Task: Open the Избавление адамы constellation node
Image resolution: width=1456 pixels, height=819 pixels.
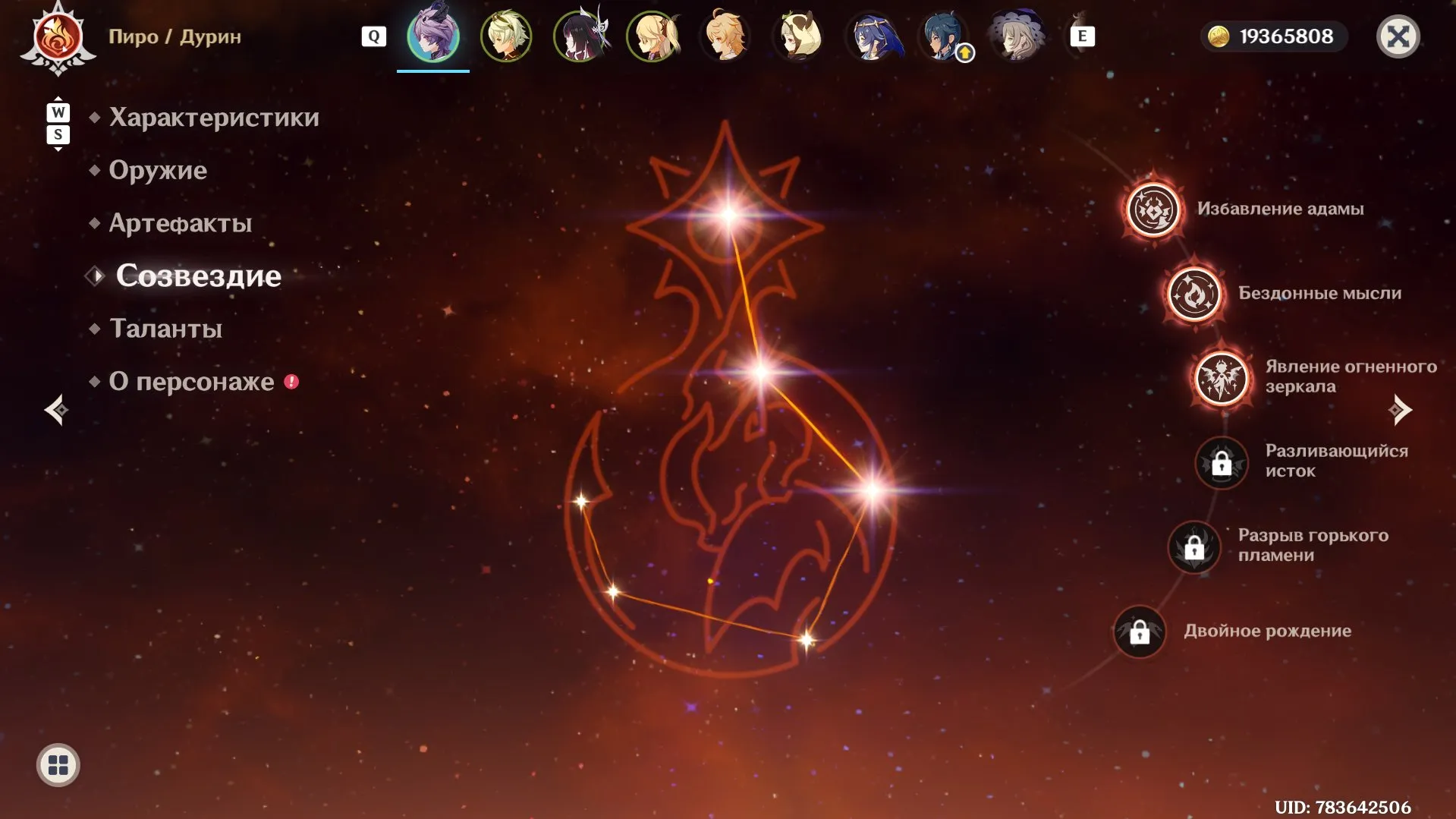Action: 1153,209
